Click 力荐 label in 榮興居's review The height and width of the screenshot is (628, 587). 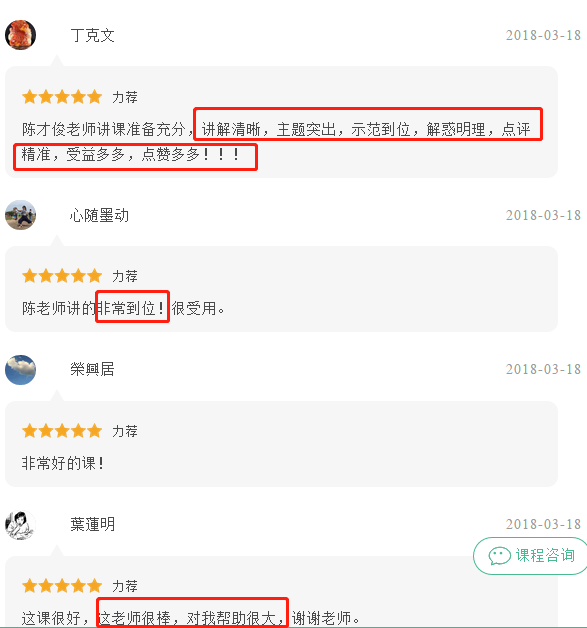125,431
